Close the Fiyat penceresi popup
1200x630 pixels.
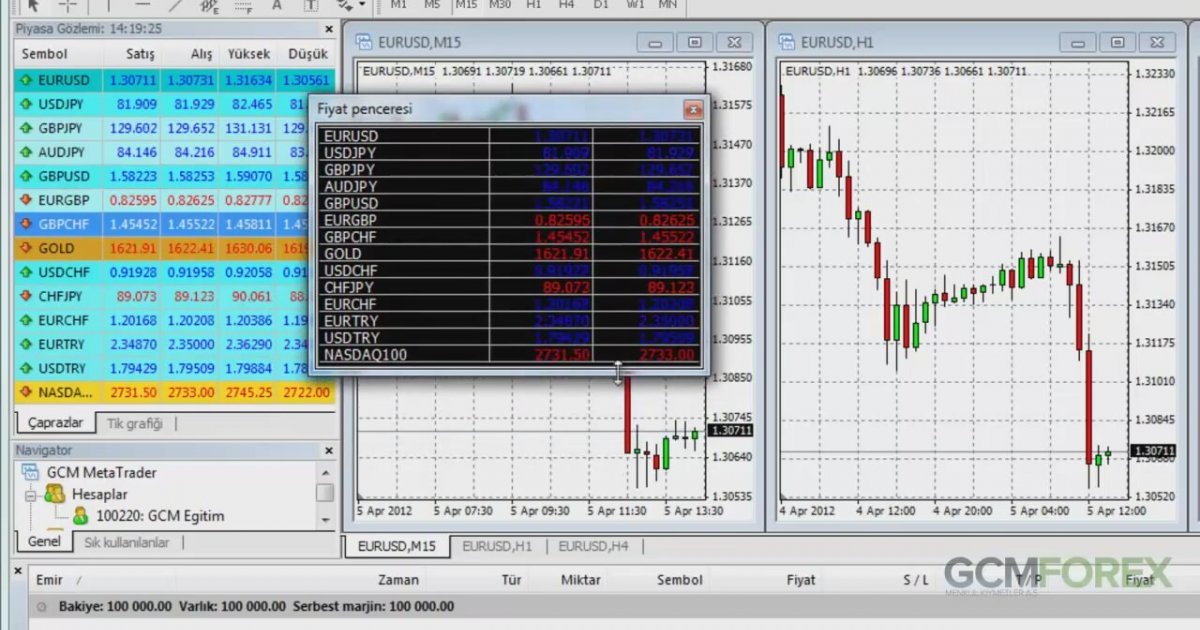pyautogui.click(x=693, y=109)
